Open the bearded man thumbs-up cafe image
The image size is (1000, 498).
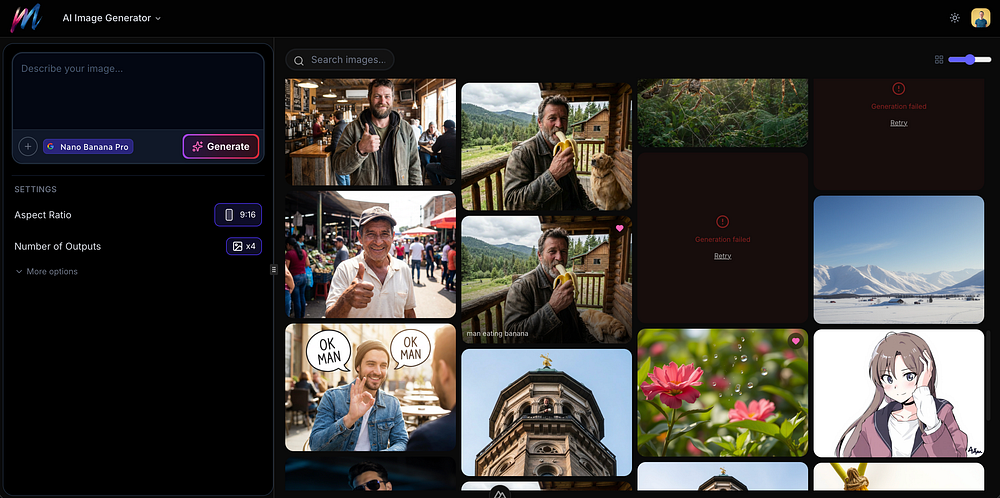[x=371, y=132]
